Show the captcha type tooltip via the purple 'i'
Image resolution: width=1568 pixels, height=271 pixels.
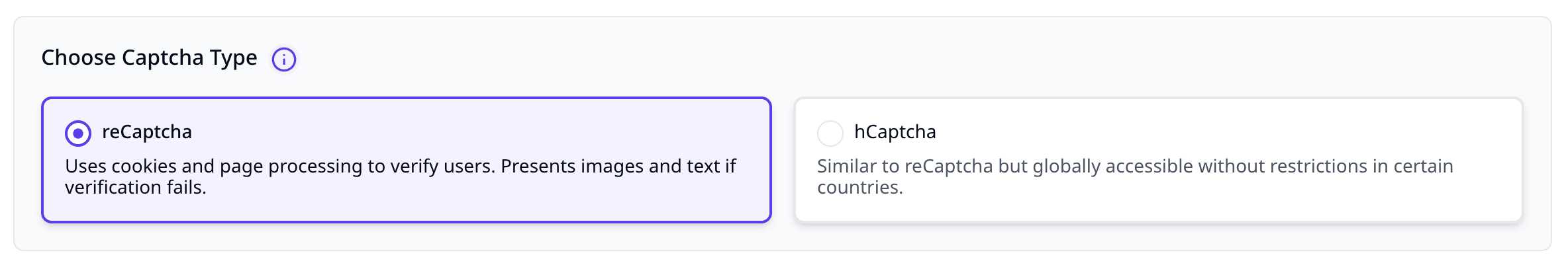click(x=284, y=59)
